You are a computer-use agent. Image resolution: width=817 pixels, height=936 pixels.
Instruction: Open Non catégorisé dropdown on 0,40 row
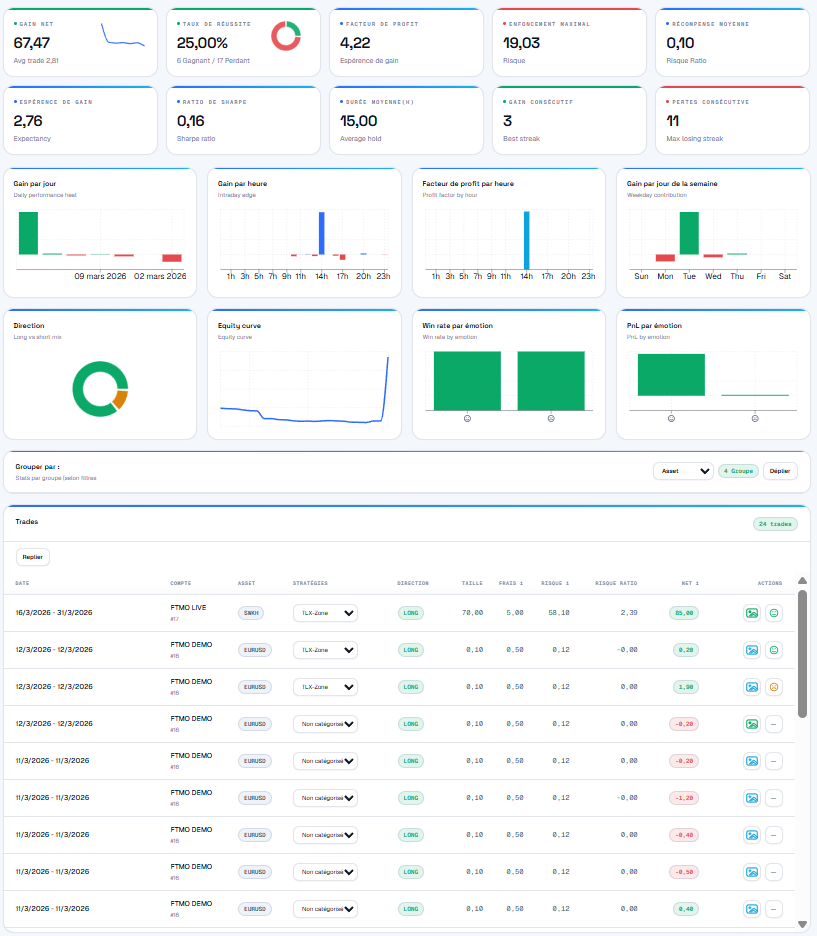coord(325,909)
